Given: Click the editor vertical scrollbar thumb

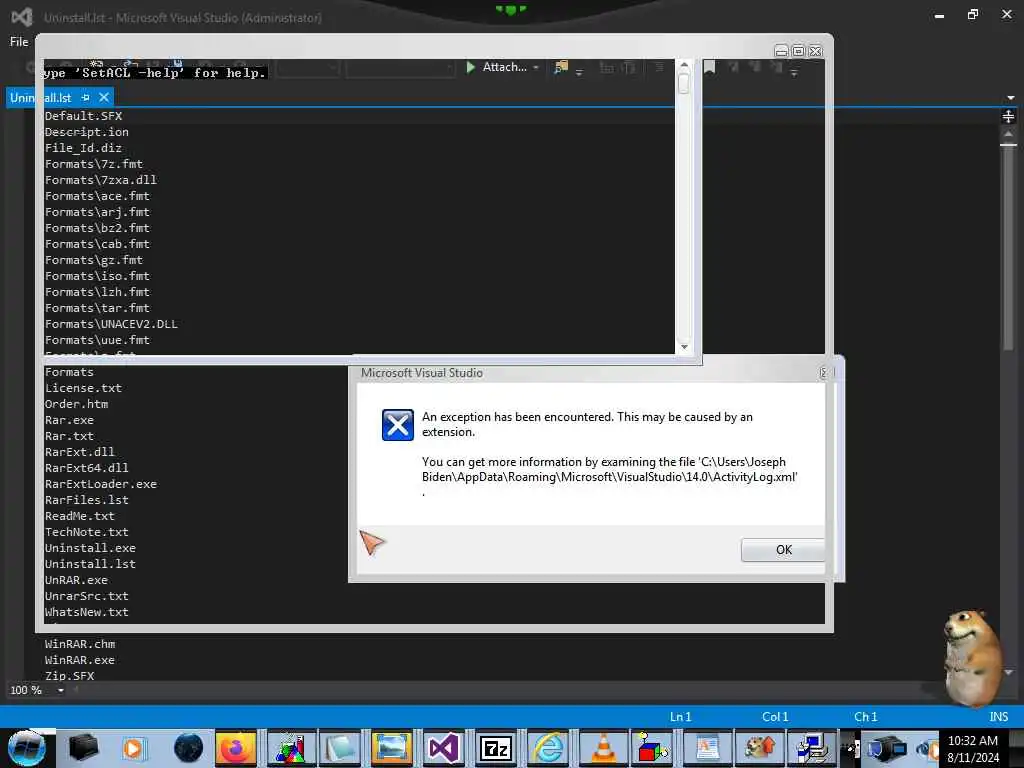Looking at the screenshot, I should [x=1008, y=248].
